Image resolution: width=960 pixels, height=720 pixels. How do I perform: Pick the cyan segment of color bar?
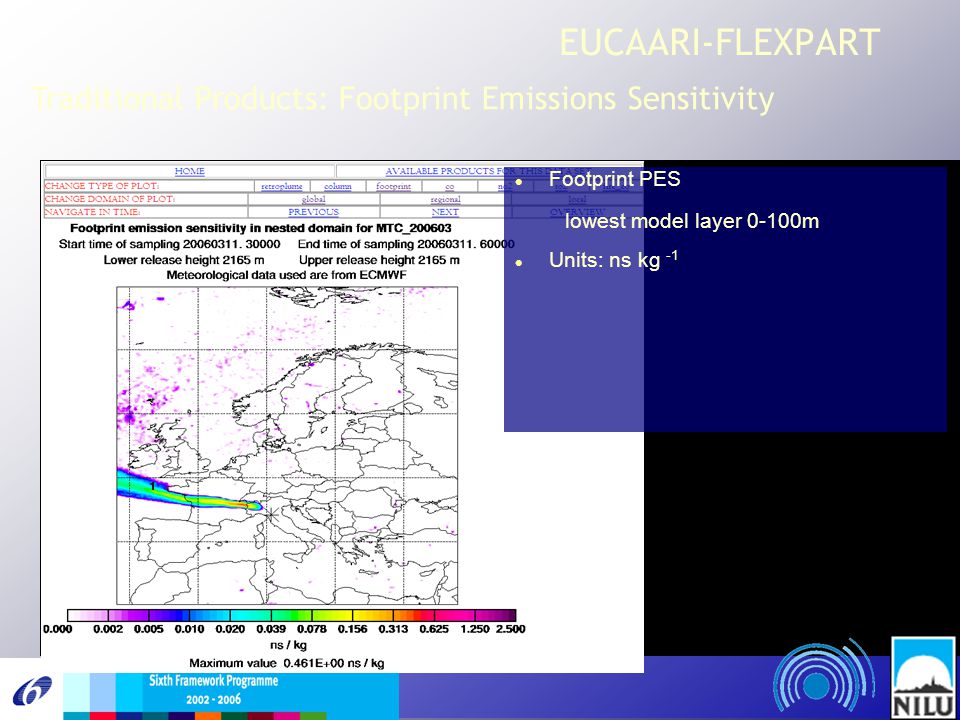tap(241, 615)
